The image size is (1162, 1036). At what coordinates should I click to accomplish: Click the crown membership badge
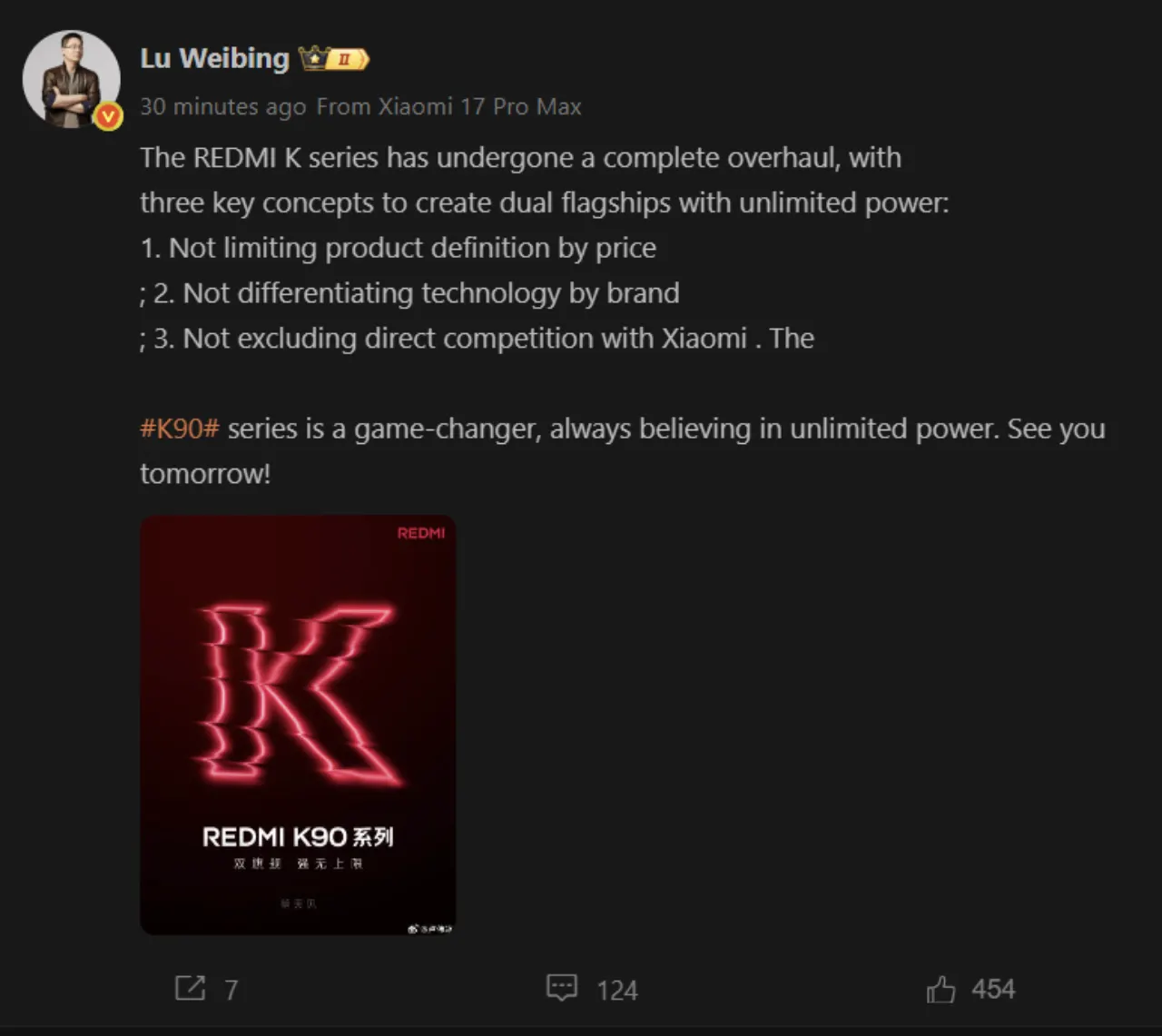coord(333,59)
